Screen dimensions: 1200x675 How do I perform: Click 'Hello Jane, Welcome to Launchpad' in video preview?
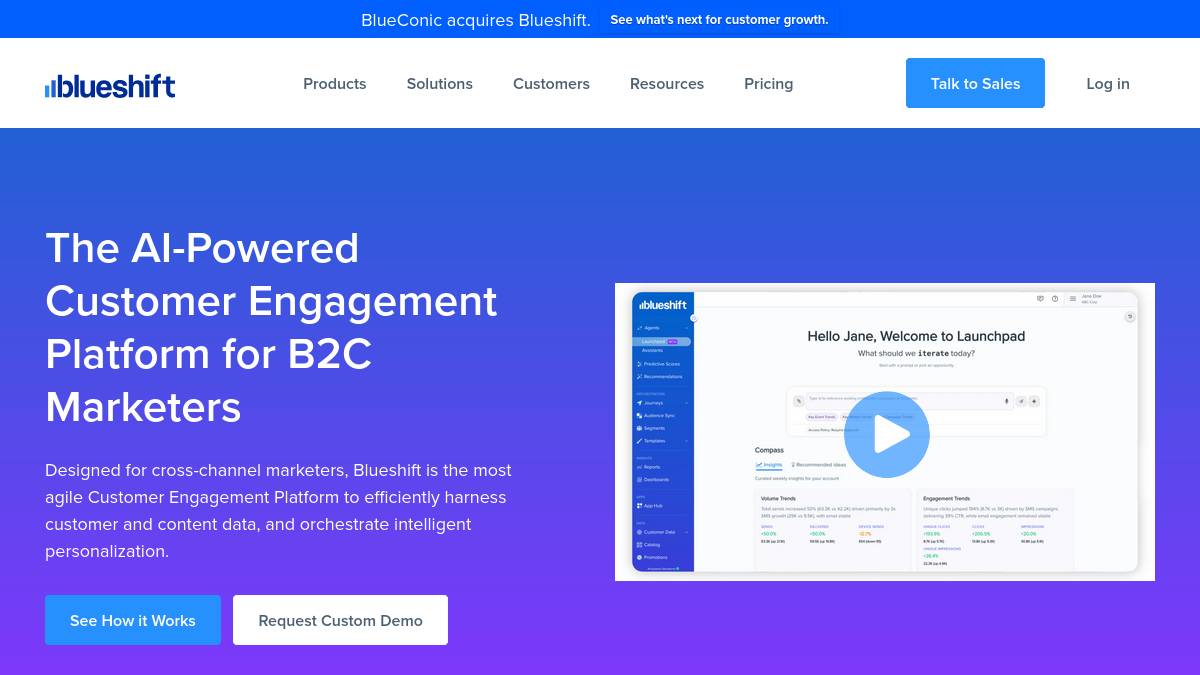[x=916, y=336]
